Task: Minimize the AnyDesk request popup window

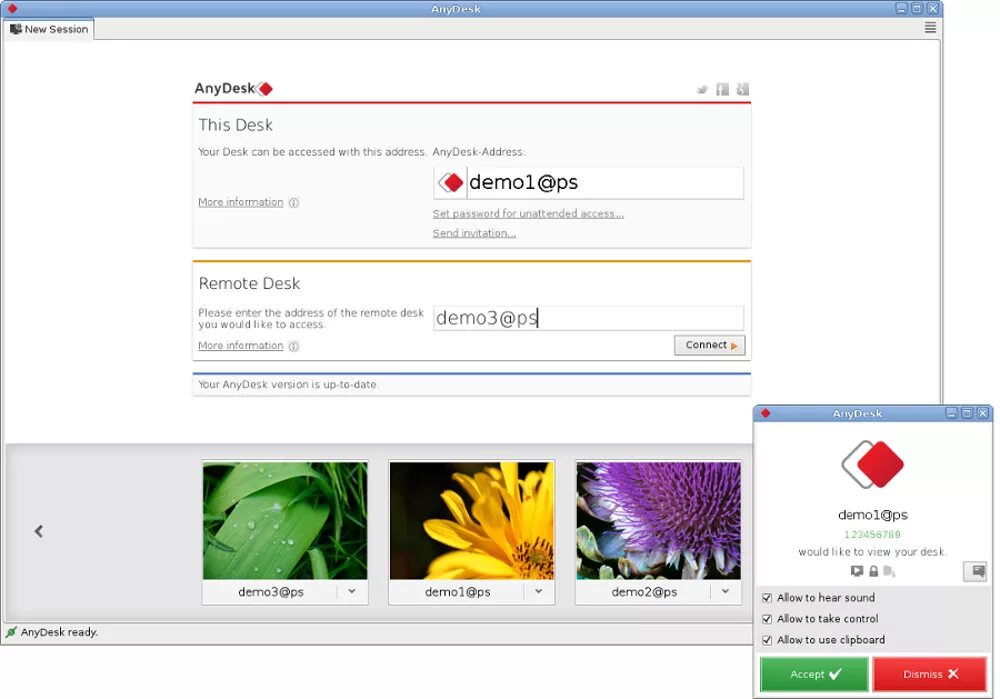Action: pyautogui.click(x=951, y=413)
